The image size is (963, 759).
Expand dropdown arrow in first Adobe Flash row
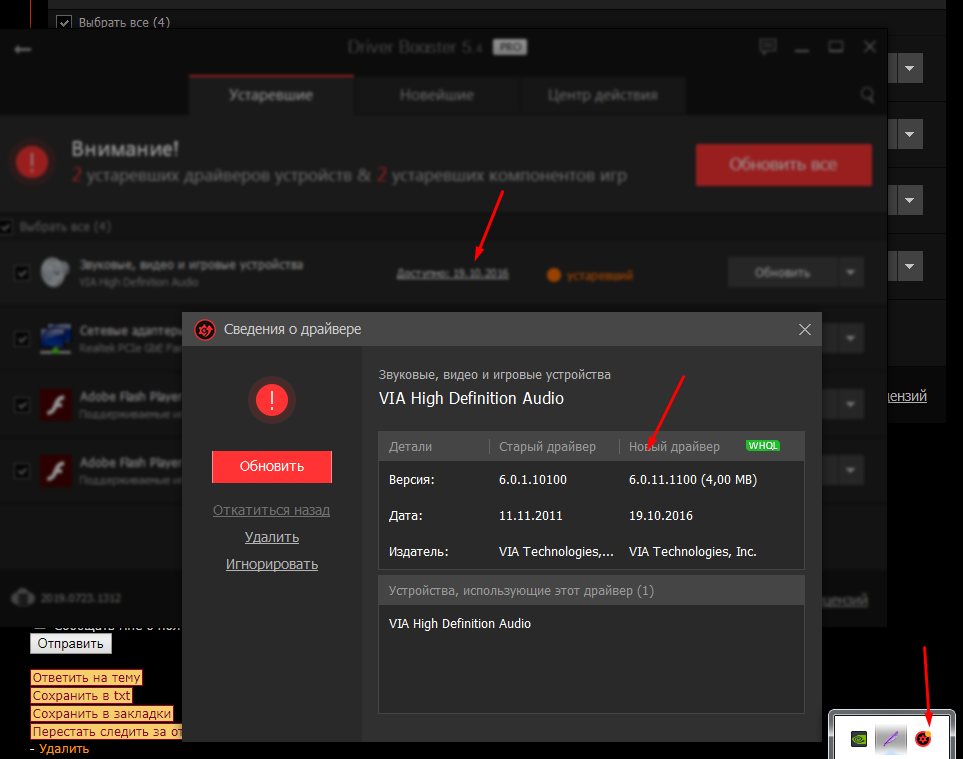click(x=851, y=405)
